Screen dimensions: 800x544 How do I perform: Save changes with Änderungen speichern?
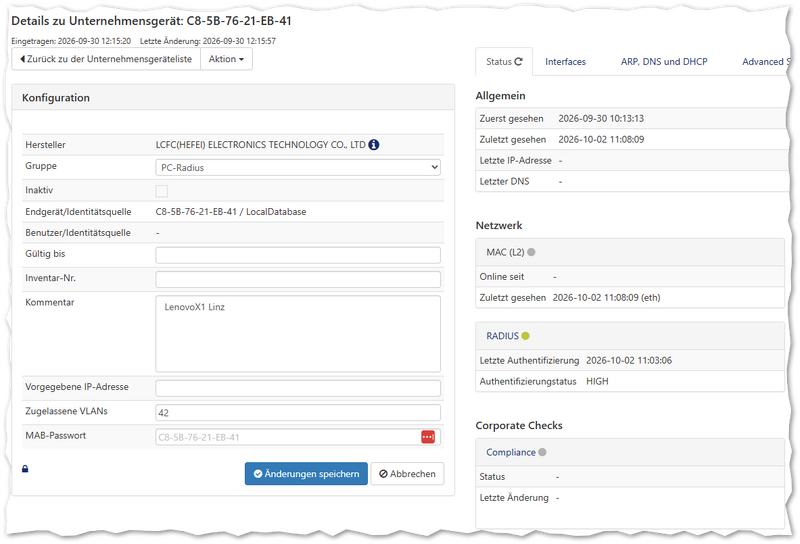pos(306,474)
